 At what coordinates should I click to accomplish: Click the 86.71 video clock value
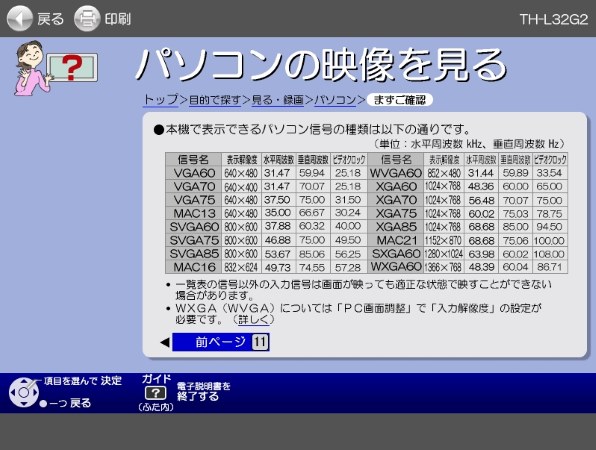[x=549, y=267]
